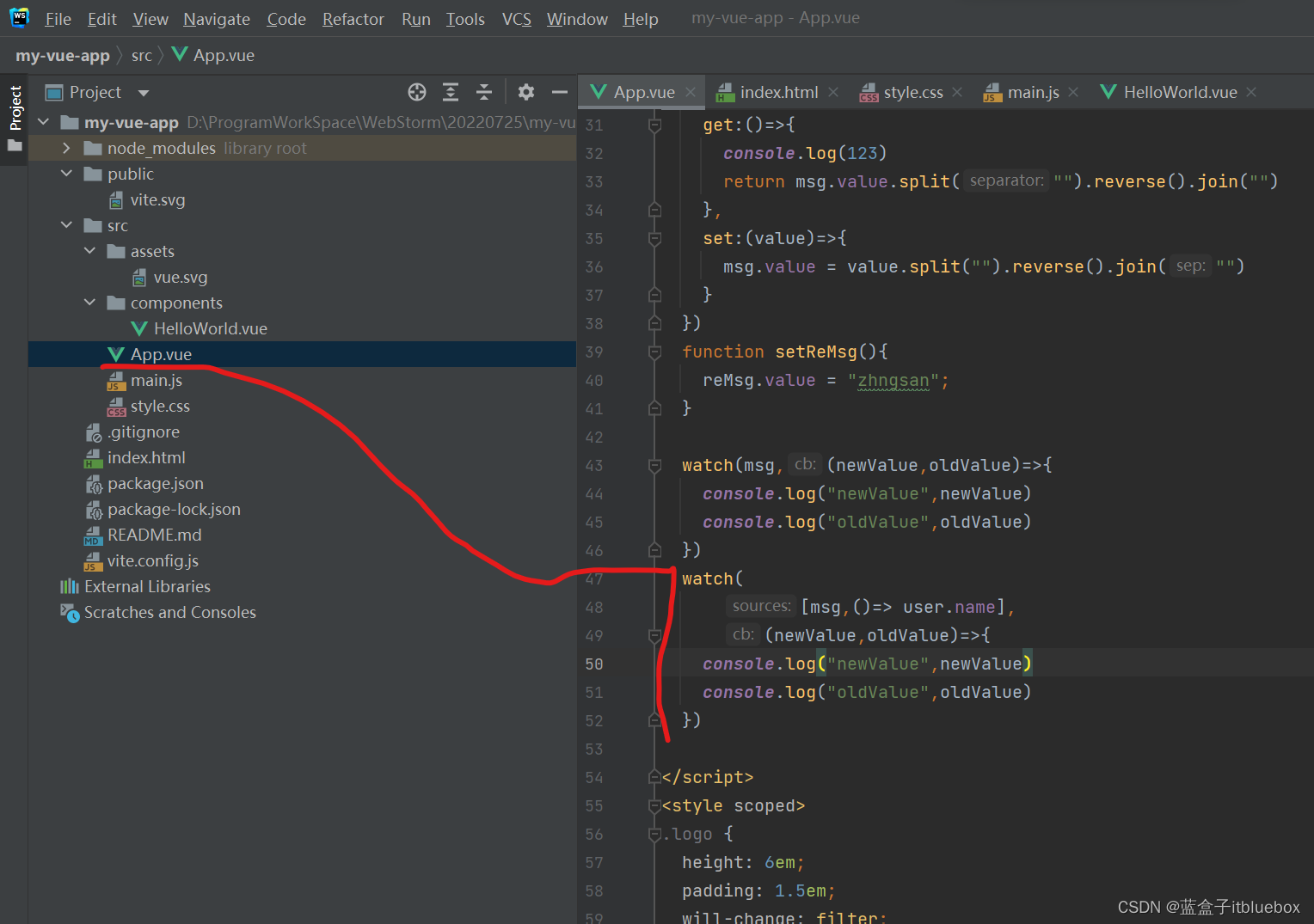Fold the style scoped tag at line 55
Image resolution: width=1314 pixels, height=924 pixels.
point(654,805)
